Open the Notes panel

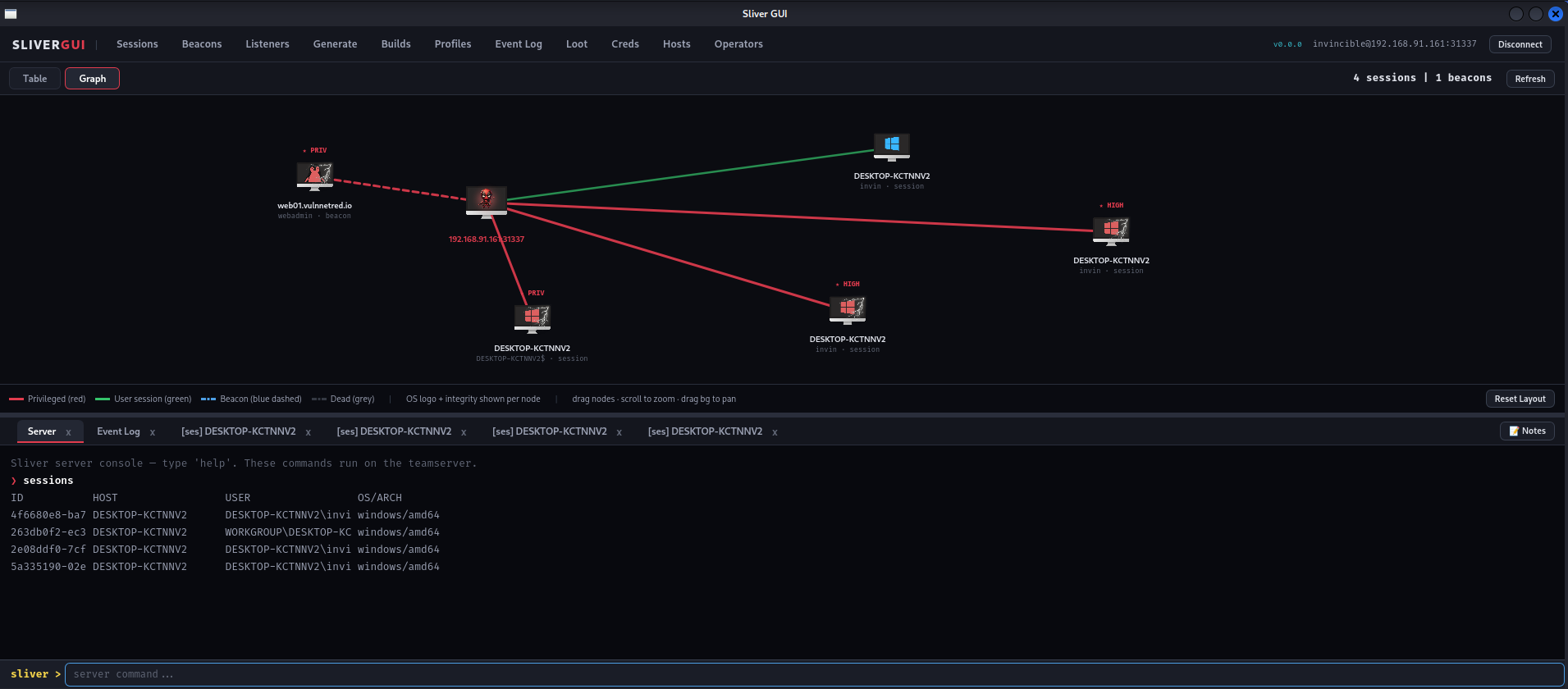[x=1527, y=431]
